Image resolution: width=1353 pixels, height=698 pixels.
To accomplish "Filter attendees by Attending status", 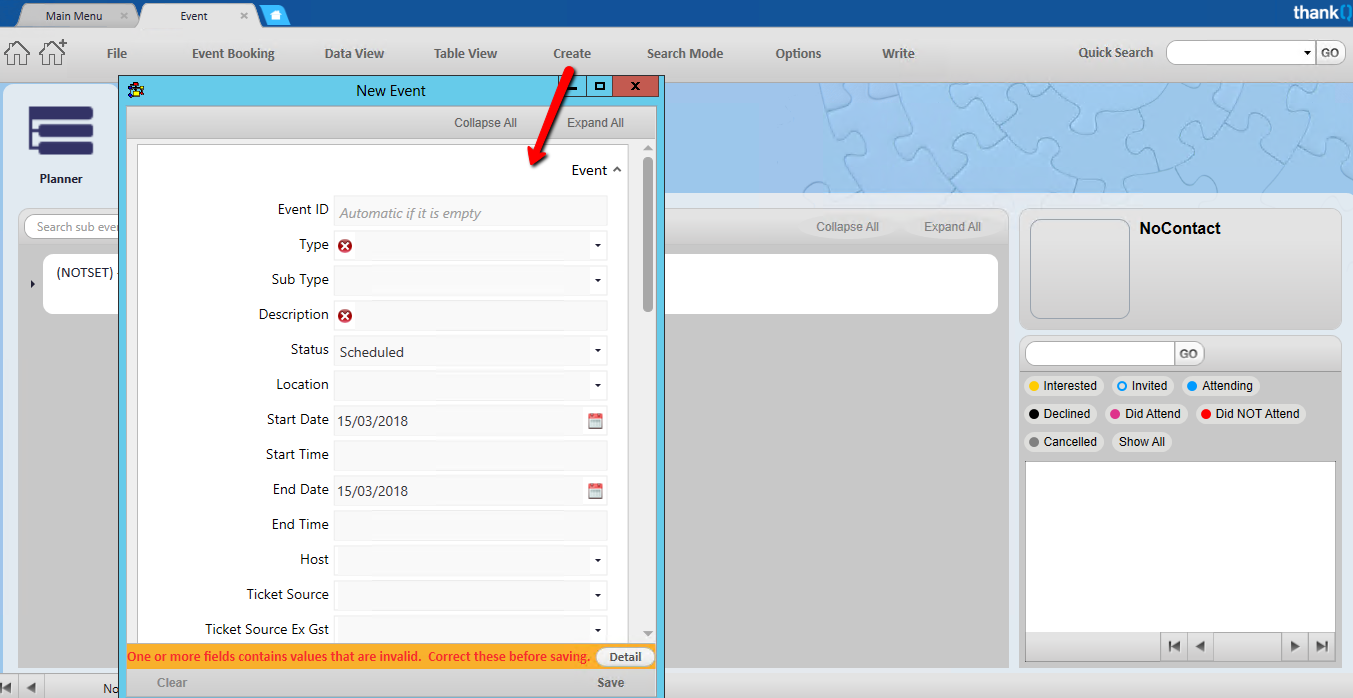I will click(1218, 386).
